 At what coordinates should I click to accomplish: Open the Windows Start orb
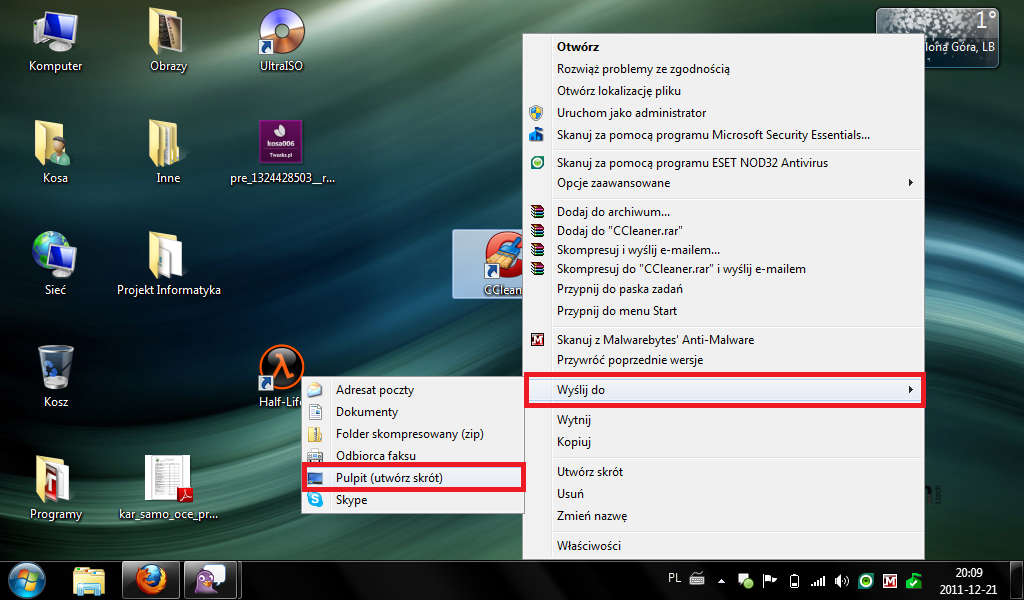tap(27, 580)
